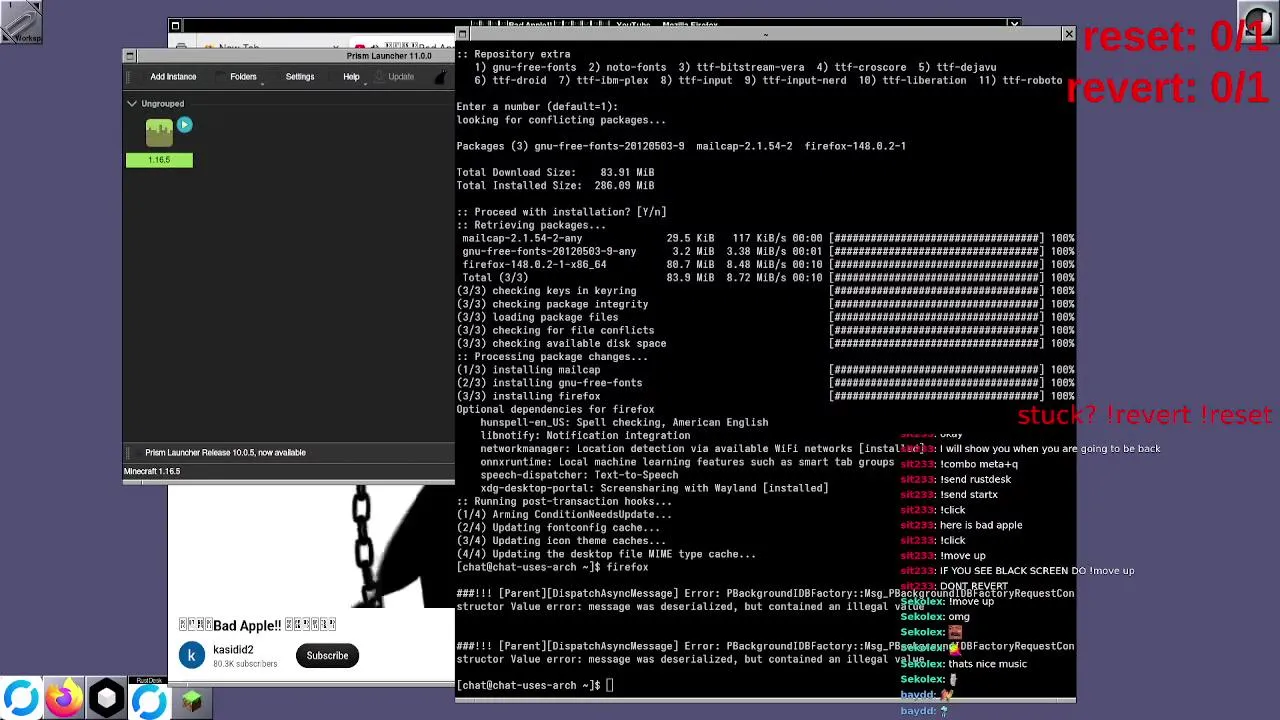The image size is (1280, 720).
Task: Close the Firefox window
Action: 1014,24
